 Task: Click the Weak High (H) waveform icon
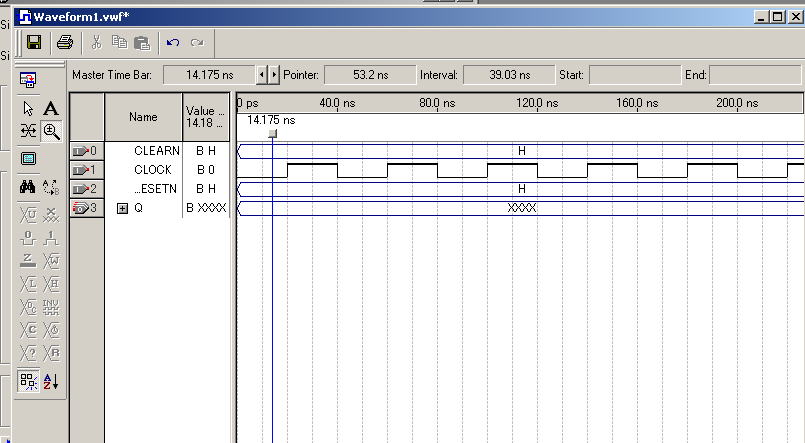(x=50, y=284)
